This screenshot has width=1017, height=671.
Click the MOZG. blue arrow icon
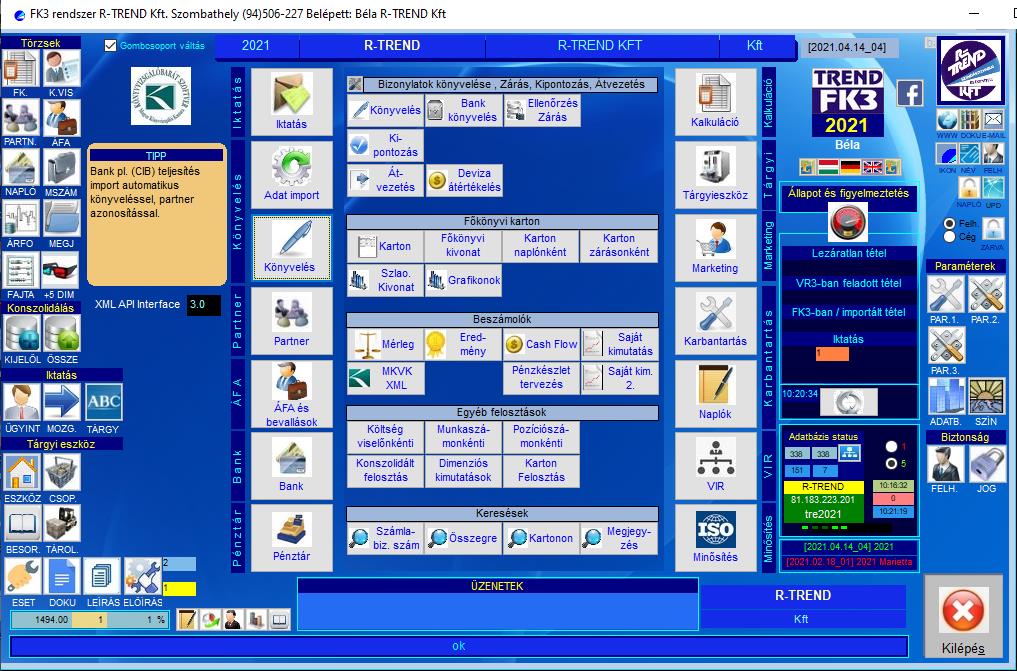[x=62, y=403]
